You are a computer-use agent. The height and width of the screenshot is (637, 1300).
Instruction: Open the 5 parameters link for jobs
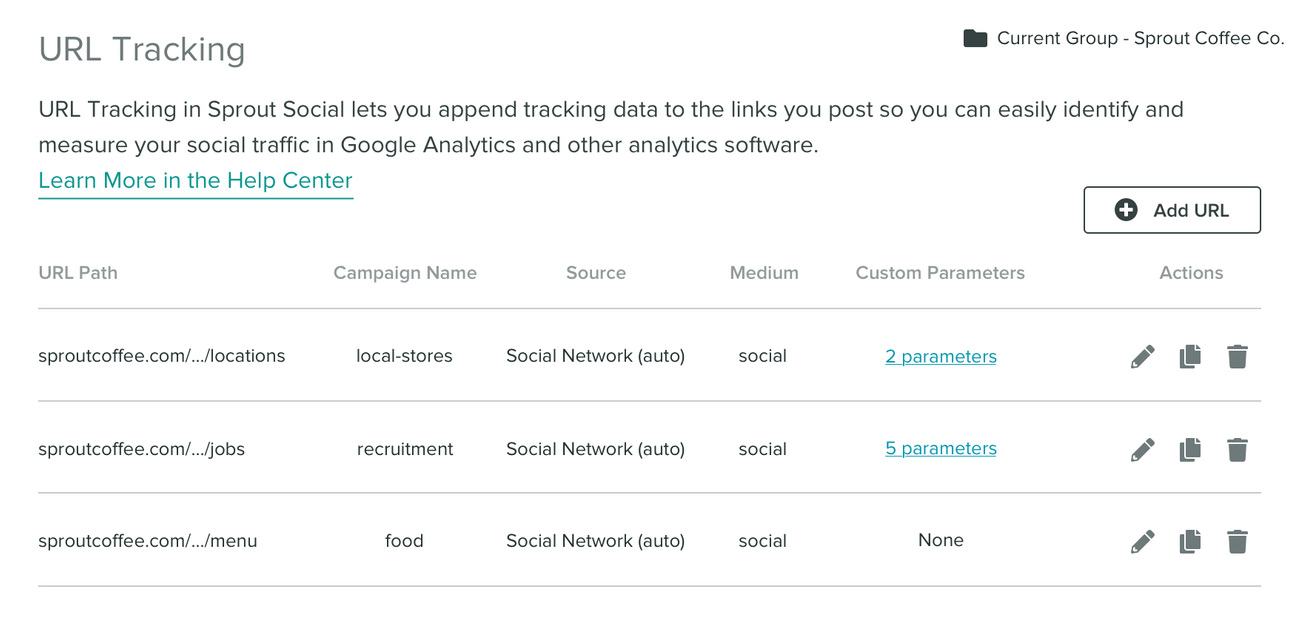(x=941, y=449)
